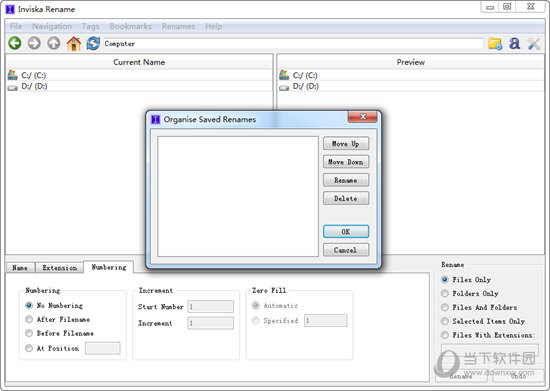The image size is (550, 391).
Task: Close the Organise Saved Renames dialog
Action: (x=363, y=117)
